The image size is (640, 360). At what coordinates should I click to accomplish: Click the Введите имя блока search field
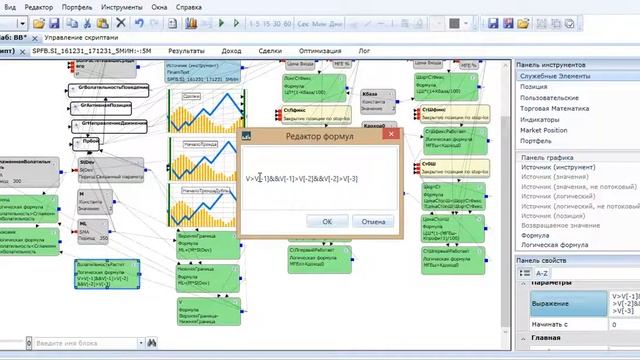click(x=86, y=343)
